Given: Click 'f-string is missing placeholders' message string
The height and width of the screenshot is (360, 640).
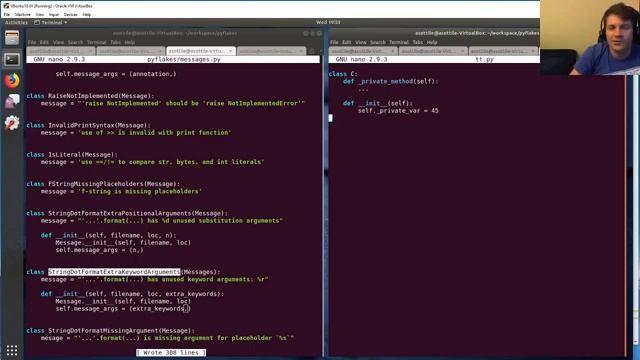Looking at the screenshot, I should 140,191.
